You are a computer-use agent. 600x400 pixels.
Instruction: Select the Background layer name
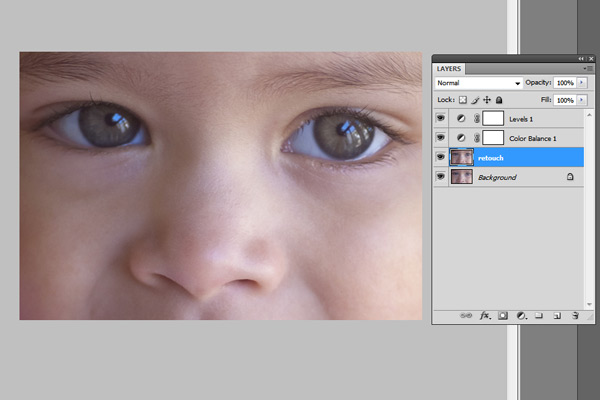(497, 177)
